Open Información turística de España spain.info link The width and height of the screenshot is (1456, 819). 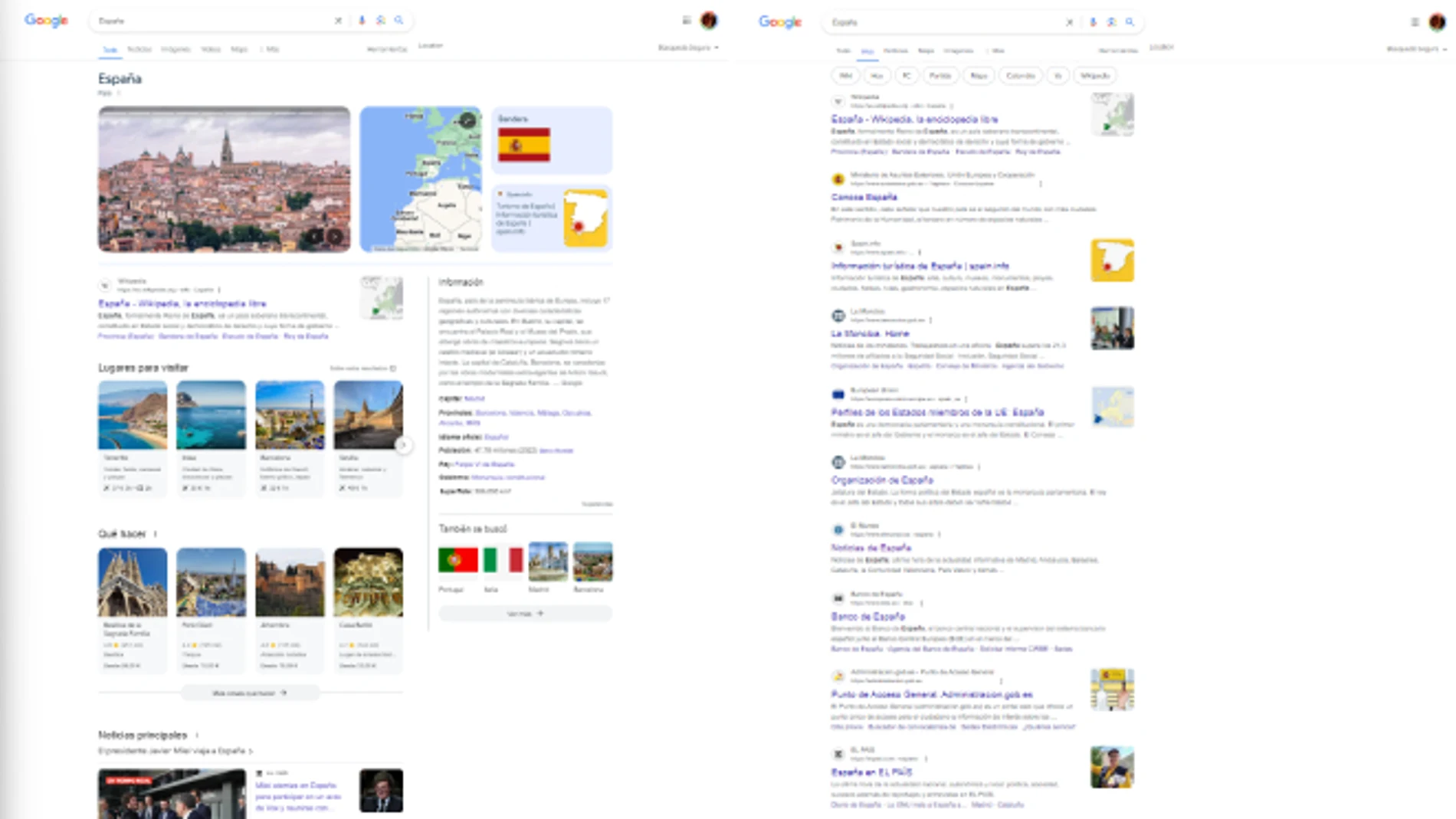[x=920, y=266]
